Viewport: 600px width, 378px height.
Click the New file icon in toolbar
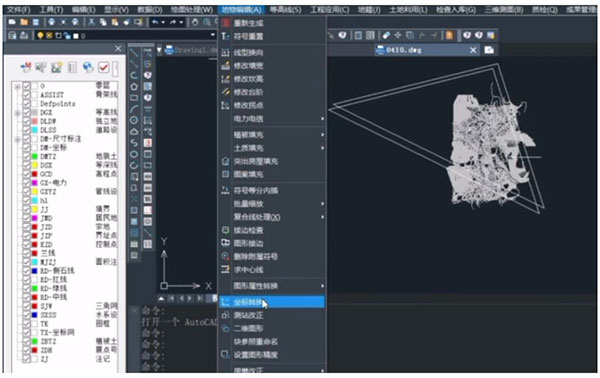coord(12,22)
